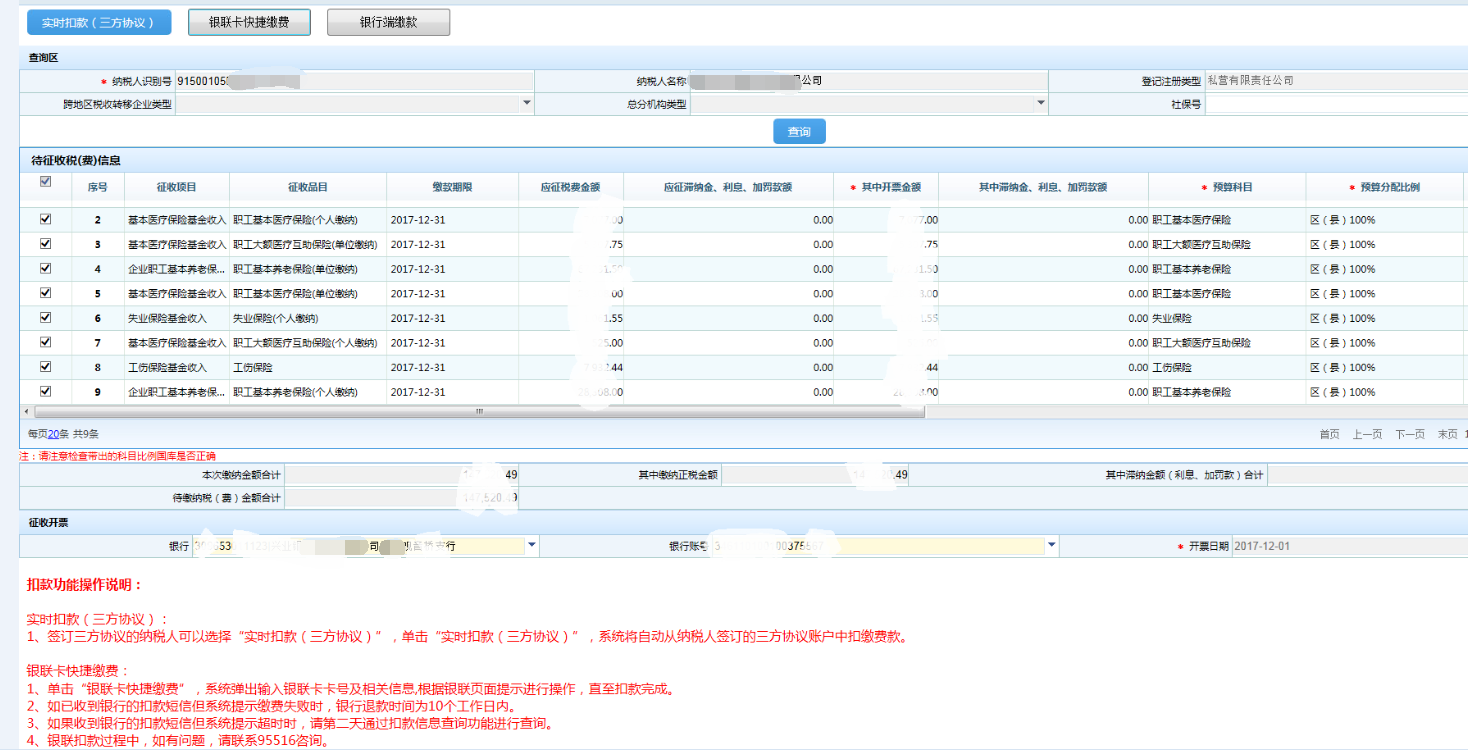The width and height of the screenshot is (1468, 750).
Task: Click 预算科目 column header
Action: 1227,187
